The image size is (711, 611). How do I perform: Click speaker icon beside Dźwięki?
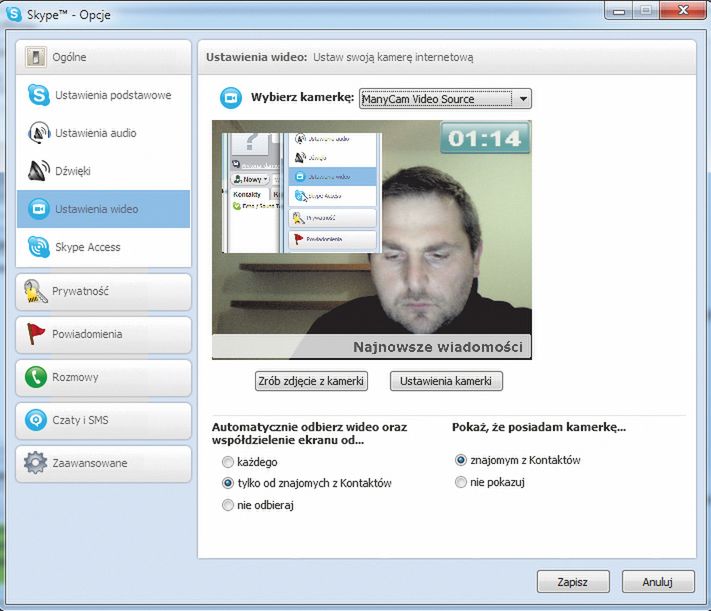tap(39, 171)
